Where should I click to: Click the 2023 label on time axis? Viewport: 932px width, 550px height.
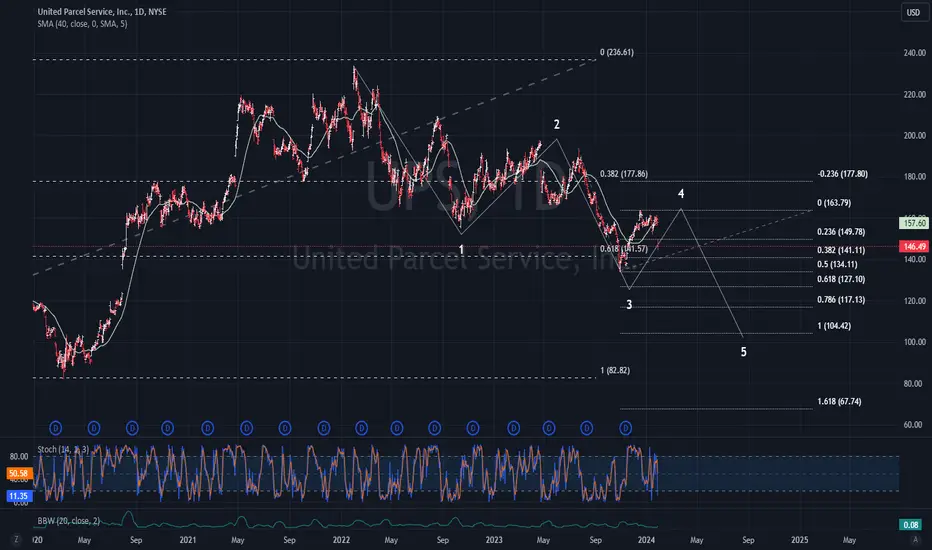tap(494, 540)
